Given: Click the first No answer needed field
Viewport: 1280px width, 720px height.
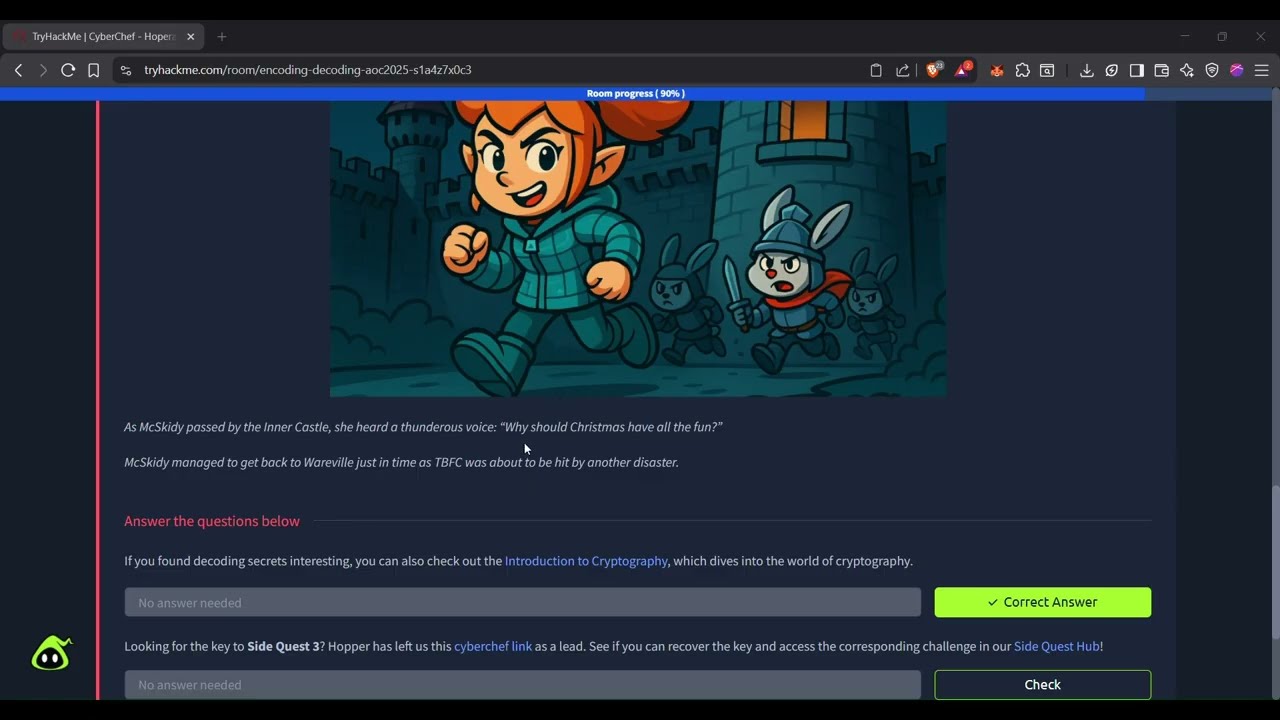Looking at the screenshot, I should pyautogui.click(x=523, y=602).
